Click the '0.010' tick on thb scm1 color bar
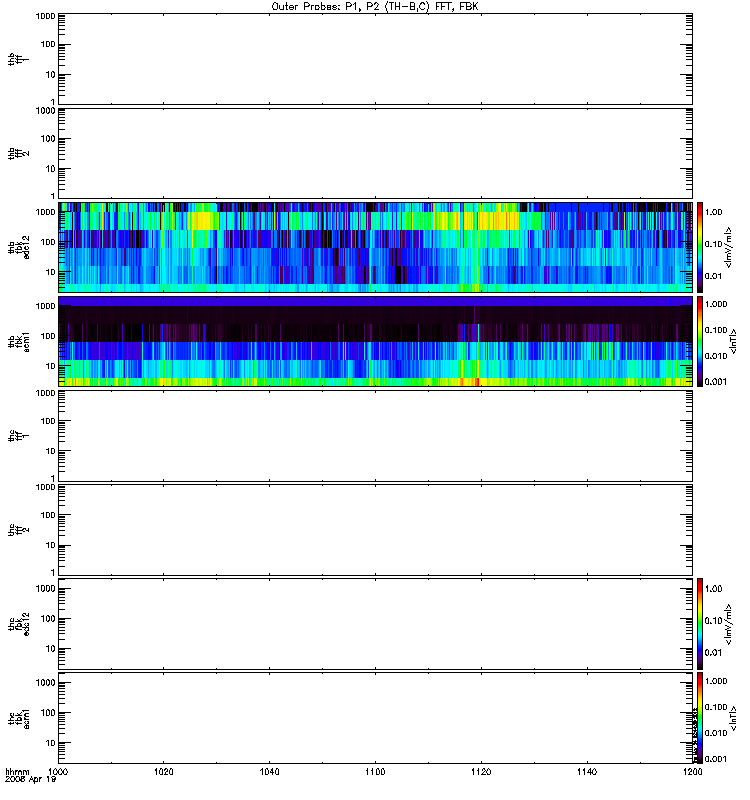 point(716,356)
